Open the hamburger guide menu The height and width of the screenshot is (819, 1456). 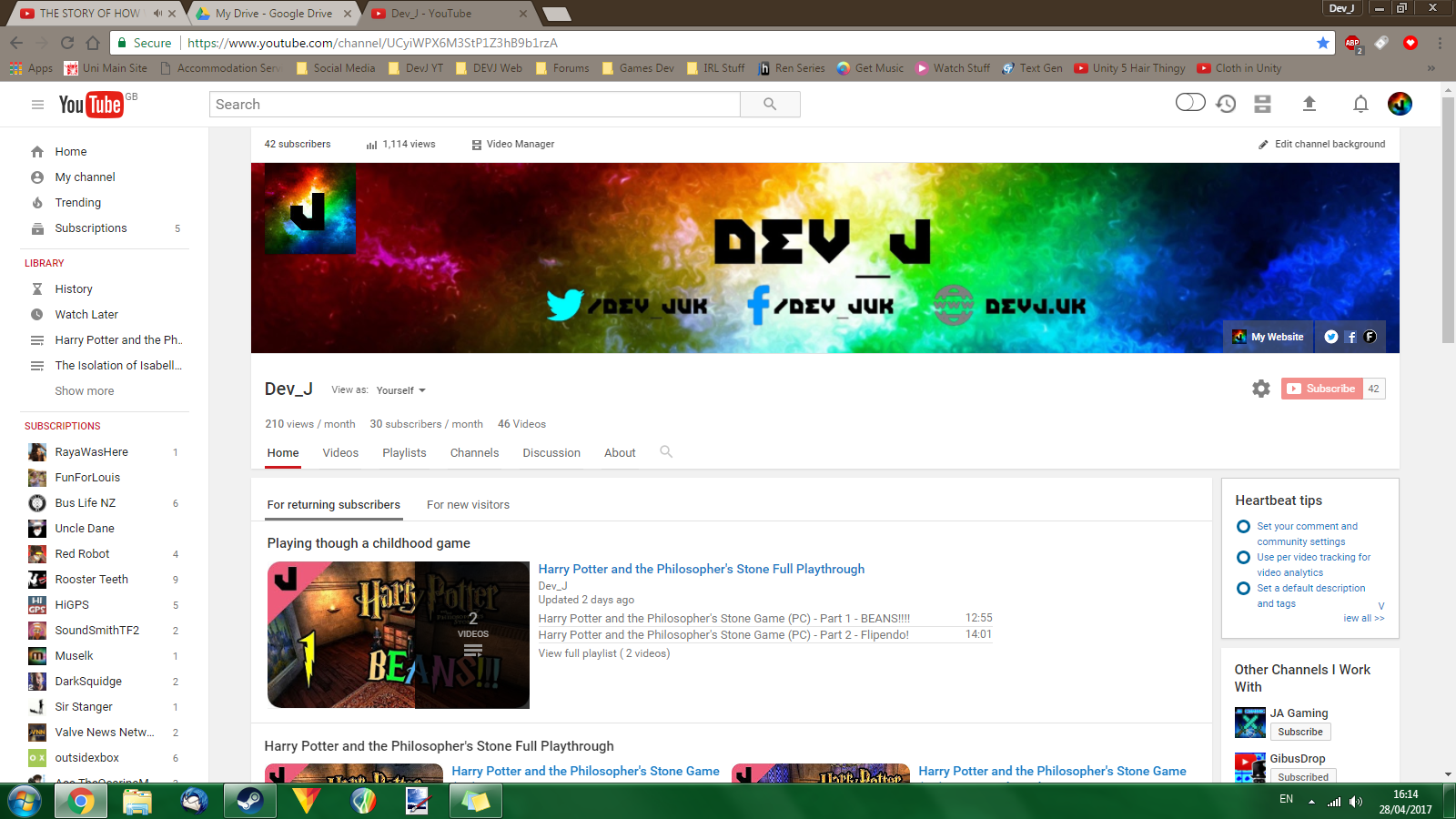click(37, 105)
